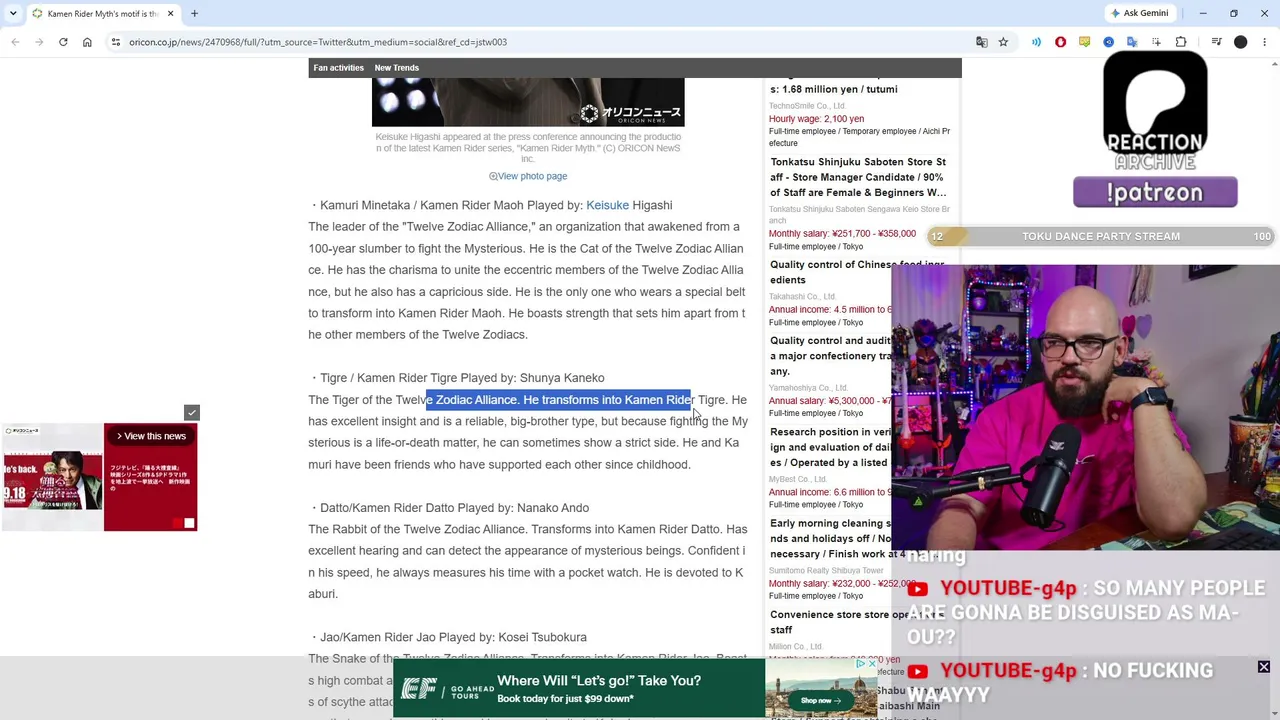Switch to the Kamen Rider Myth tab

(x=102, y=13)
